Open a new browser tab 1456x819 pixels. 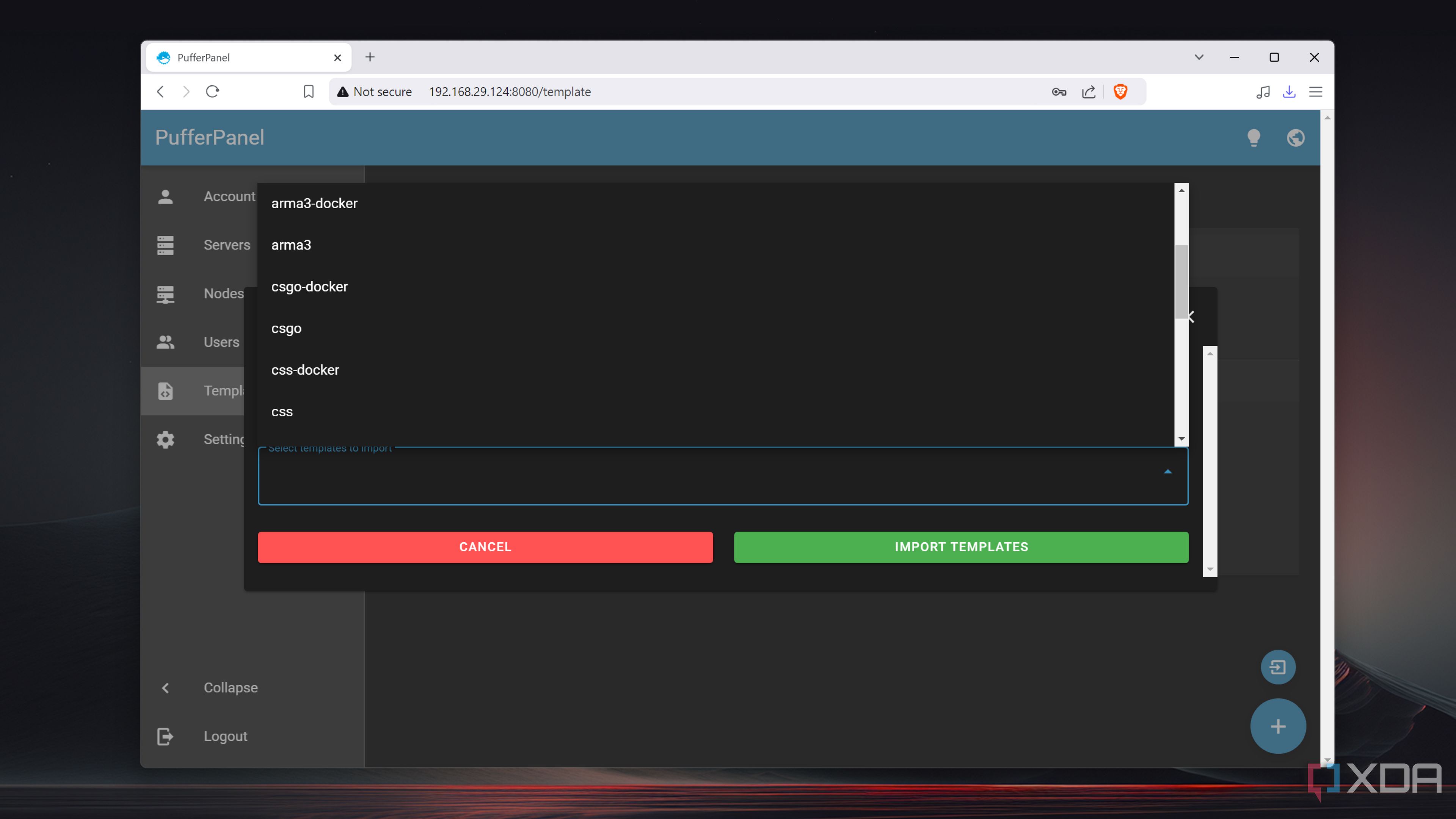pyautogui.click(x=370, y=57)
